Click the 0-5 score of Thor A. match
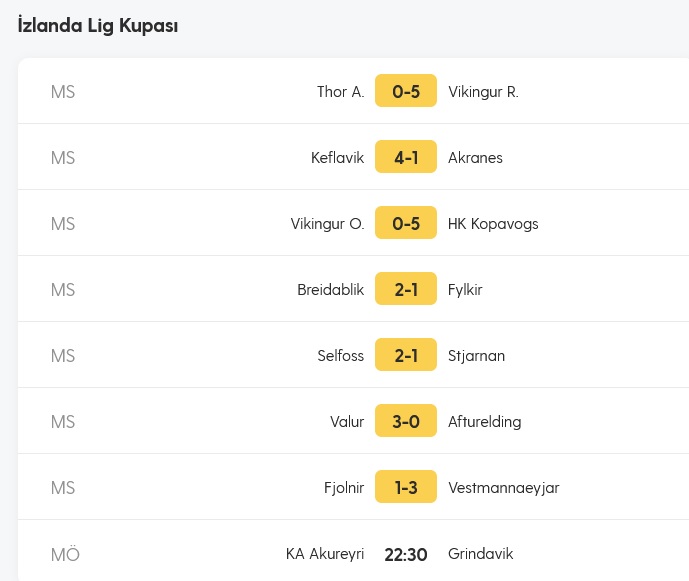The height and width of the screenshot is (581, 689). click(406, 91)
